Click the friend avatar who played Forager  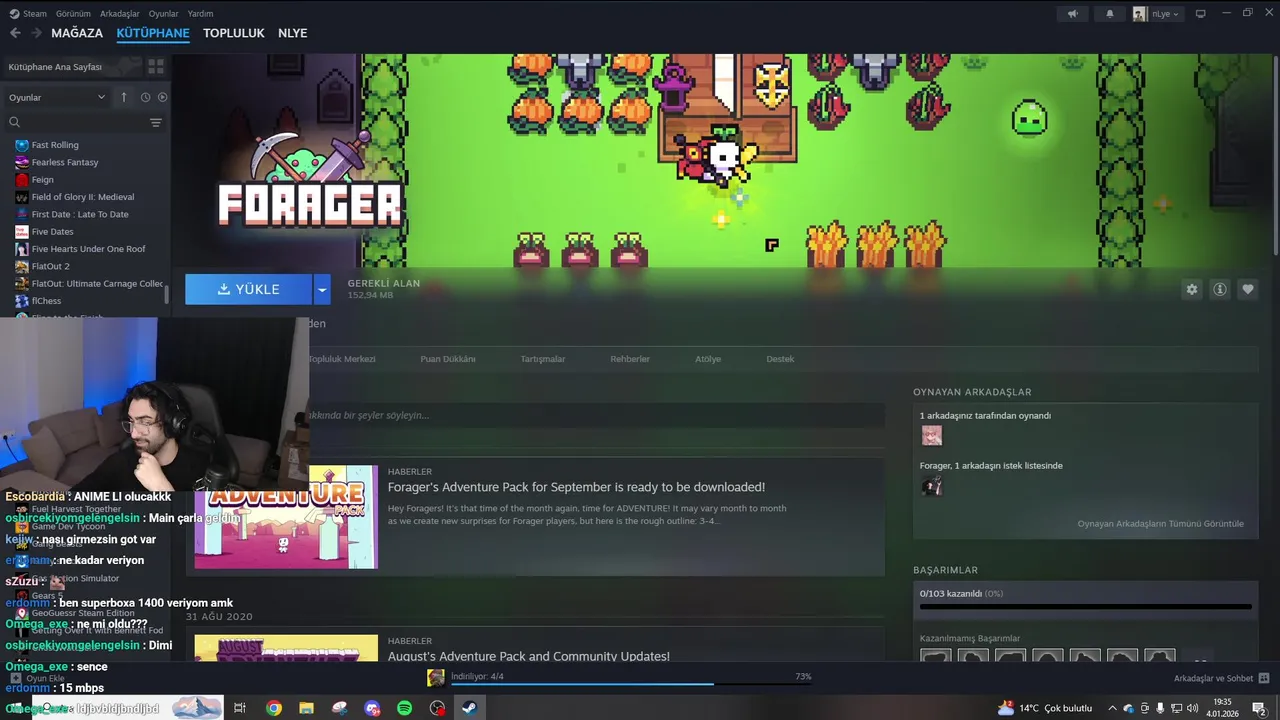point(931,436)
